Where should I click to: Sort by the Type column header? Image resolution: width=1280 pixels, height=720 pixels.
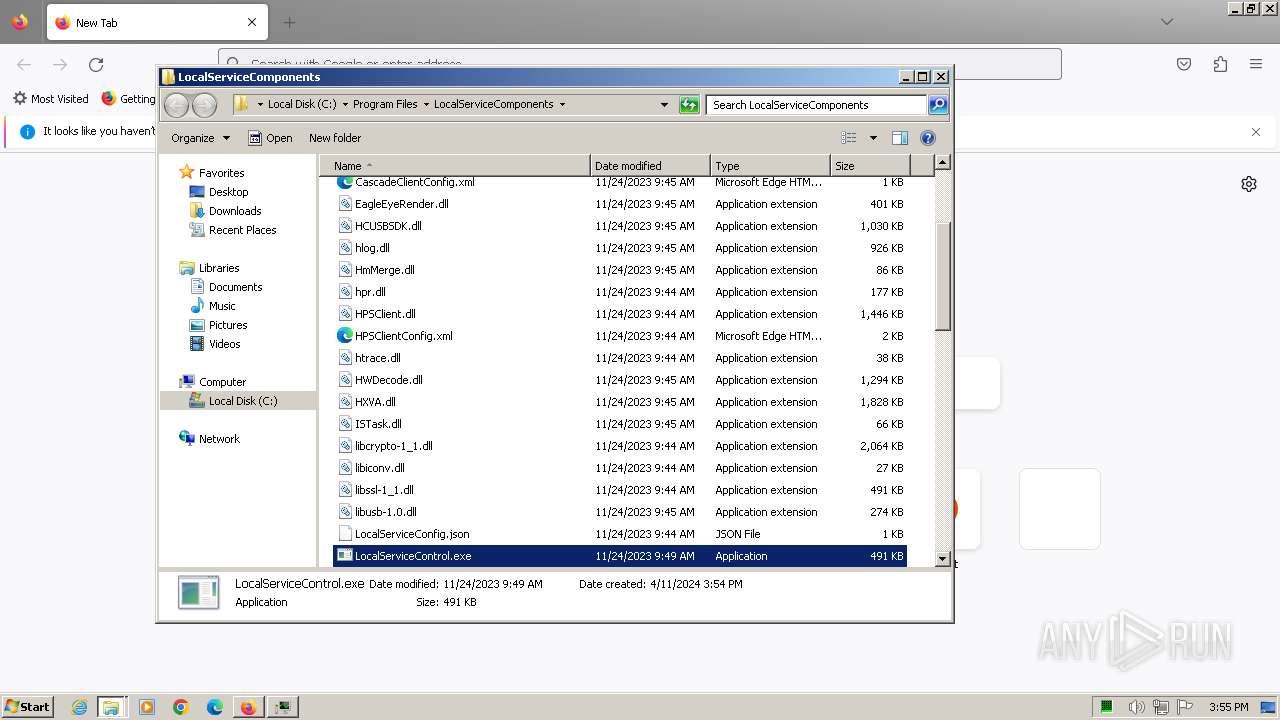pyautogui.click(x=770, y=166)
